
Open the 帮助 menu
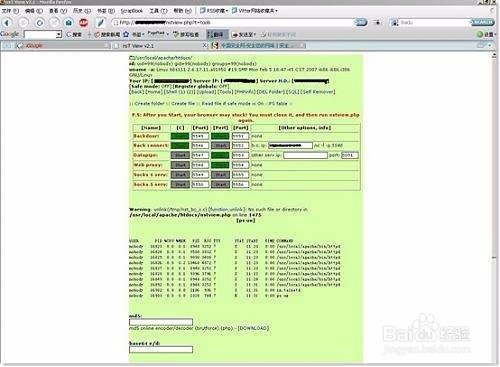183,11
